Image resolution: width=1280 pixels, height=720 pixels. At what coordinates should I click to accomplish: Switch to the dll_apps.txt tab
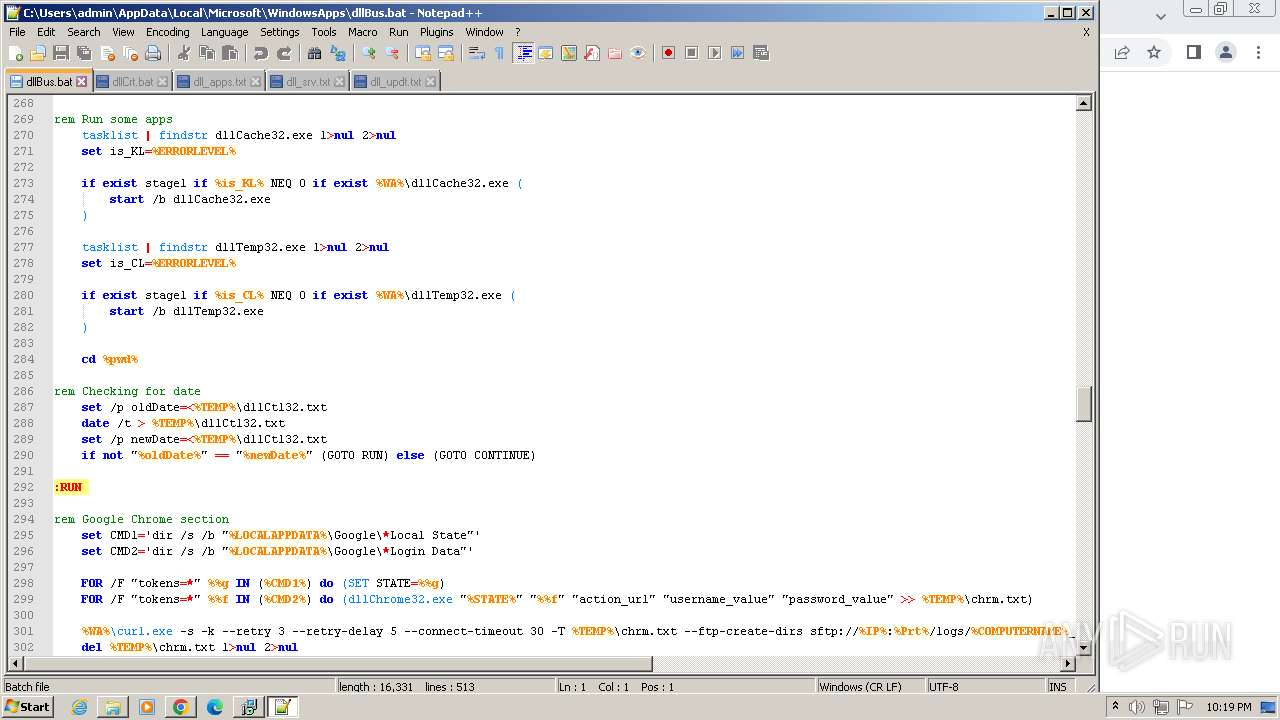point(218,82)
